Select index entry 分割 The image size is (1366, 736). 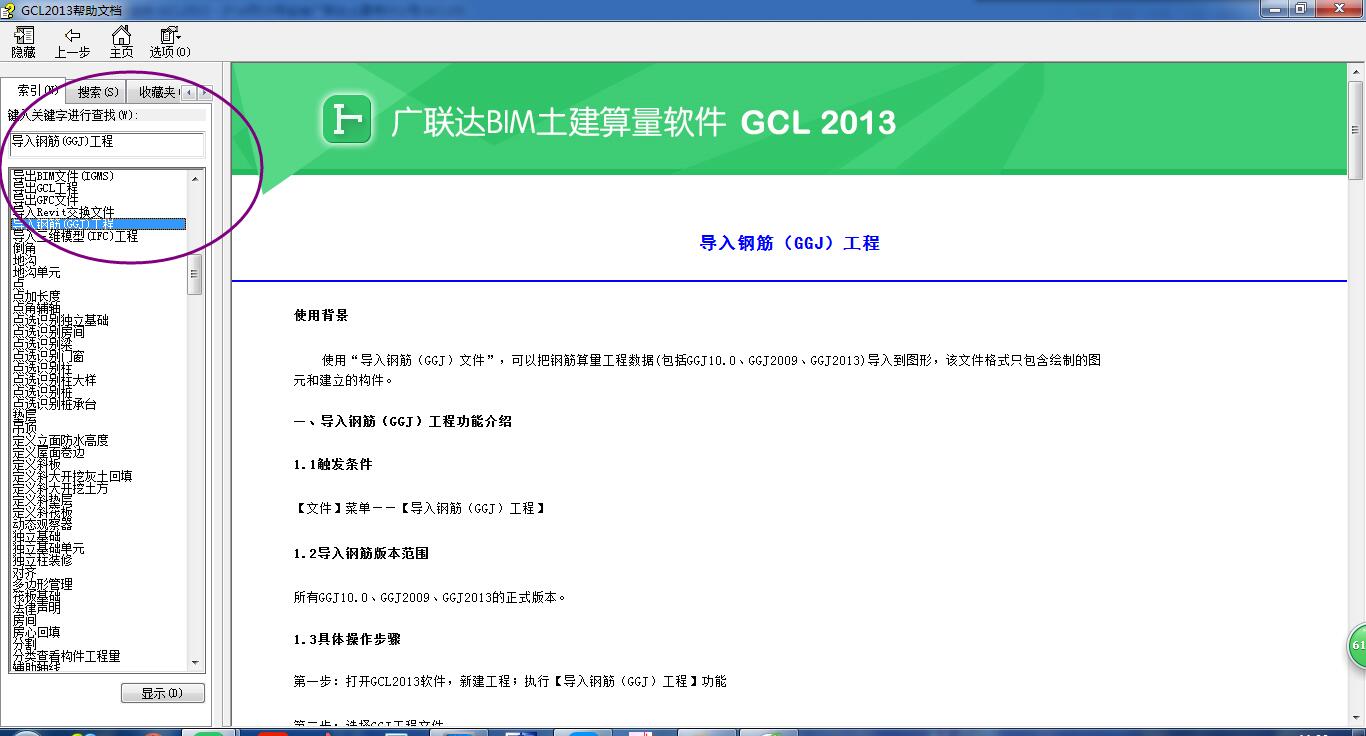point(24,644)
